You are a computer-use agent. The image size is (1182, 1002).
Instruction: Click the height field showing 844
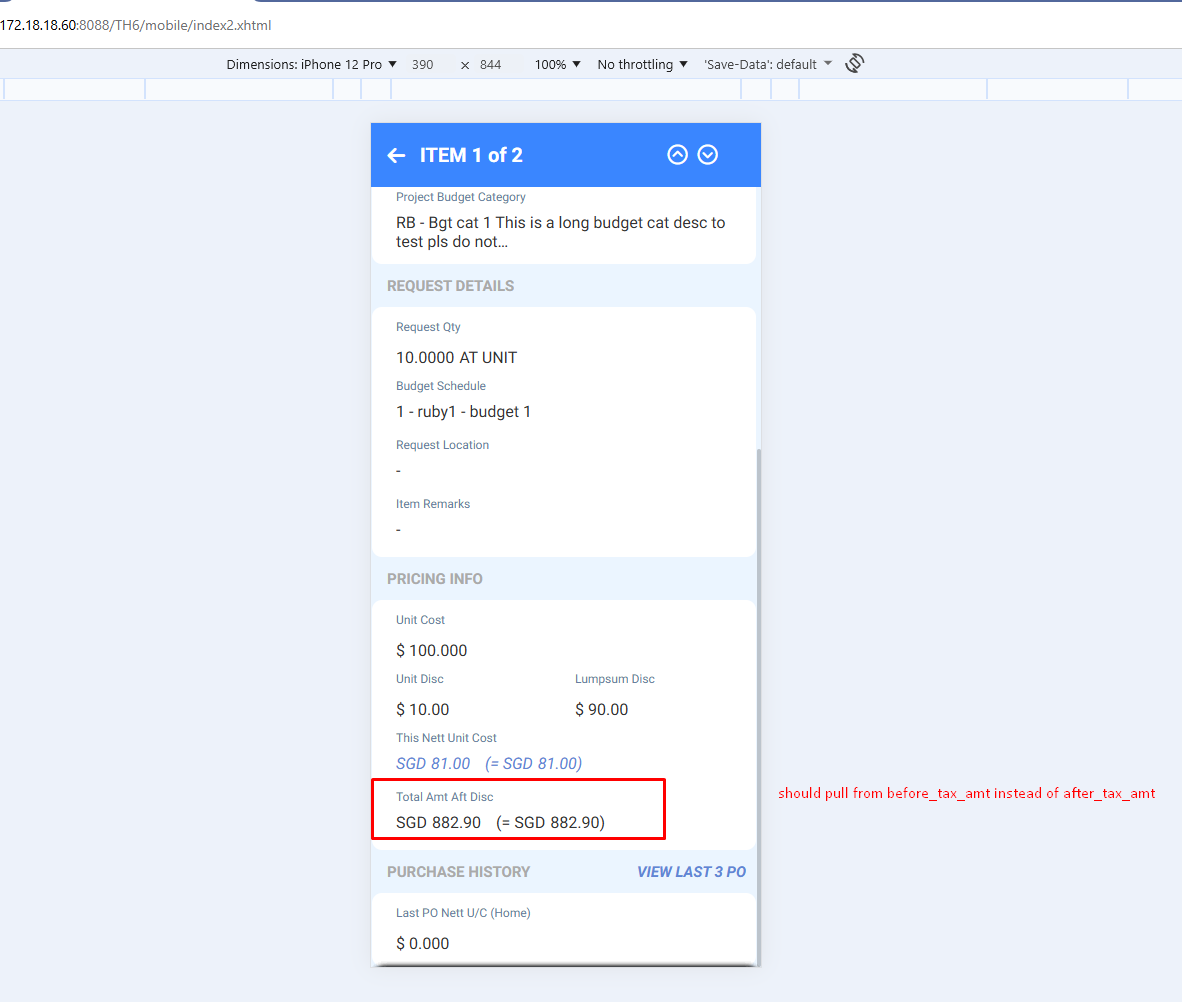pos(491,64)
